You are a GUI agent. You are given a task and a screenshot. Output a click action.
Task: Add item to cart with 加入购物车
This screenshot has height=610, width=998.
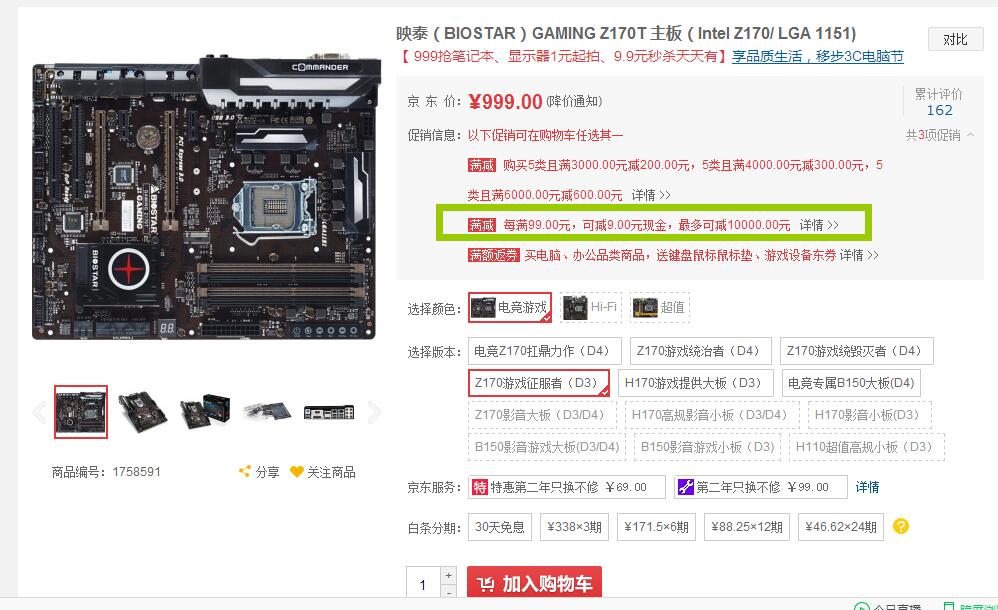(534, 583)
